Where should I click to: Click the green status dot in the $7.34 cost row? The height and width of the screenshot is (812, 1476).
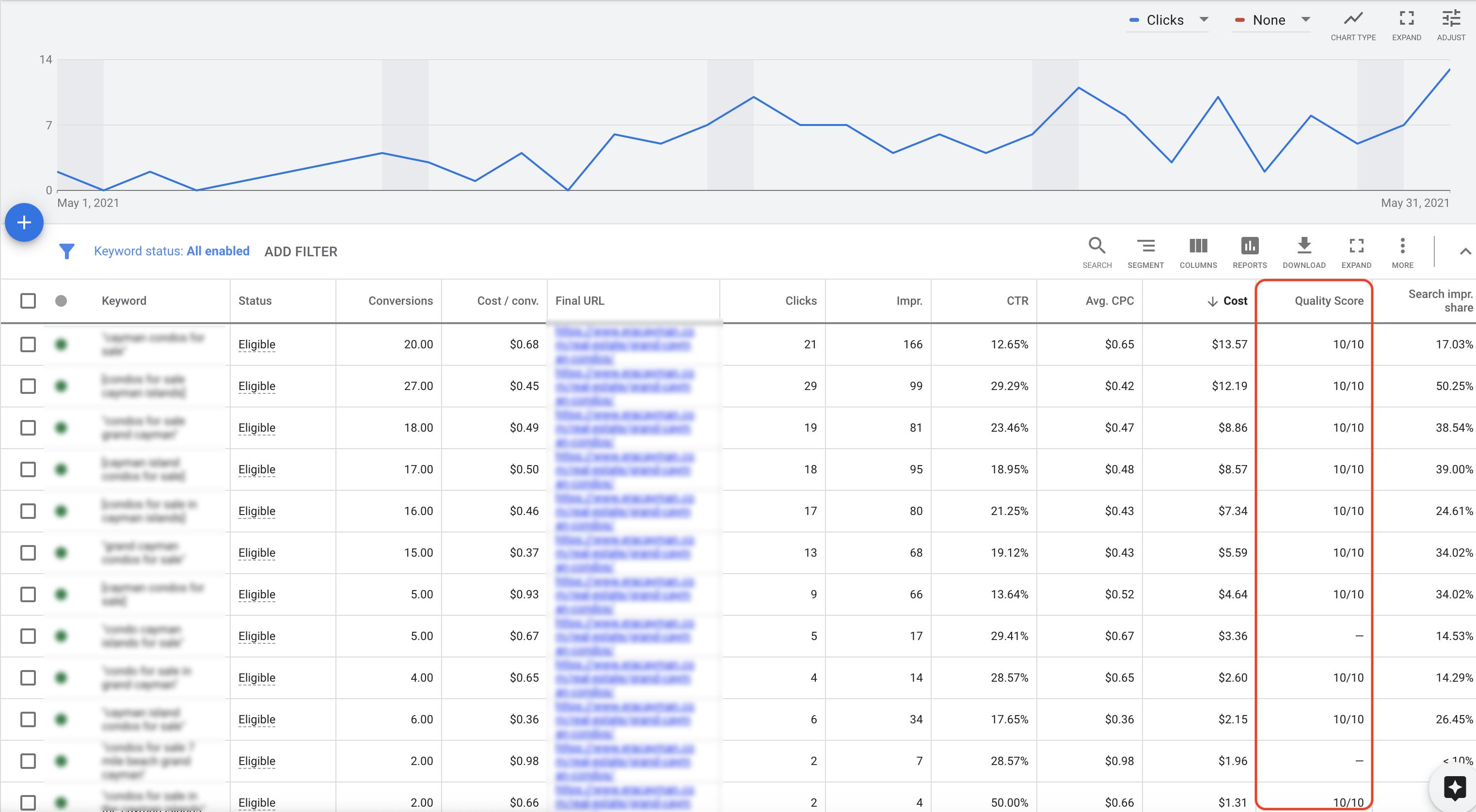(x=61, y=511)
